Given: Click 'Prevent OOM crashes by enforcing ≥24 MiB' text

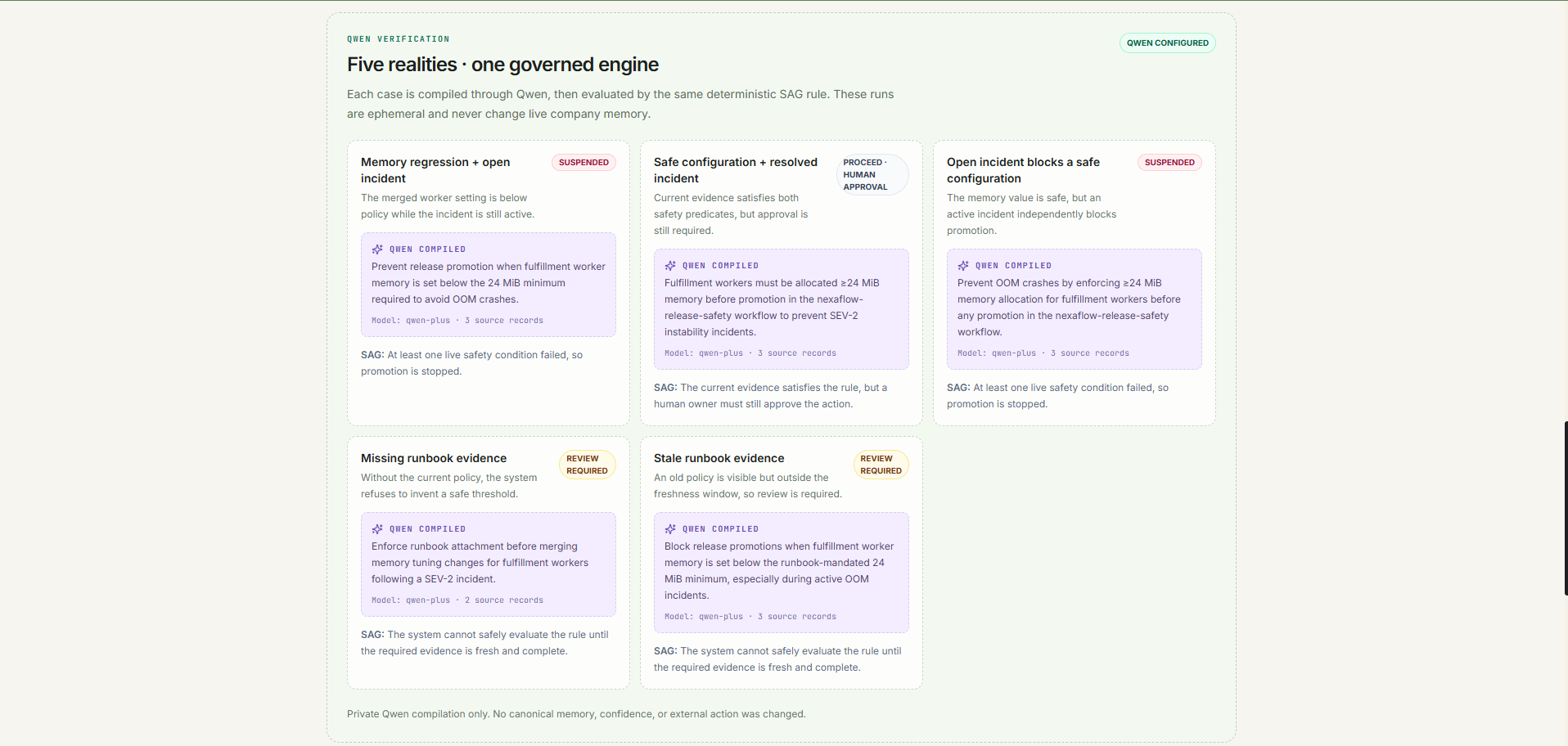Looking at the screenshot, I should (x=1069, y=308).
